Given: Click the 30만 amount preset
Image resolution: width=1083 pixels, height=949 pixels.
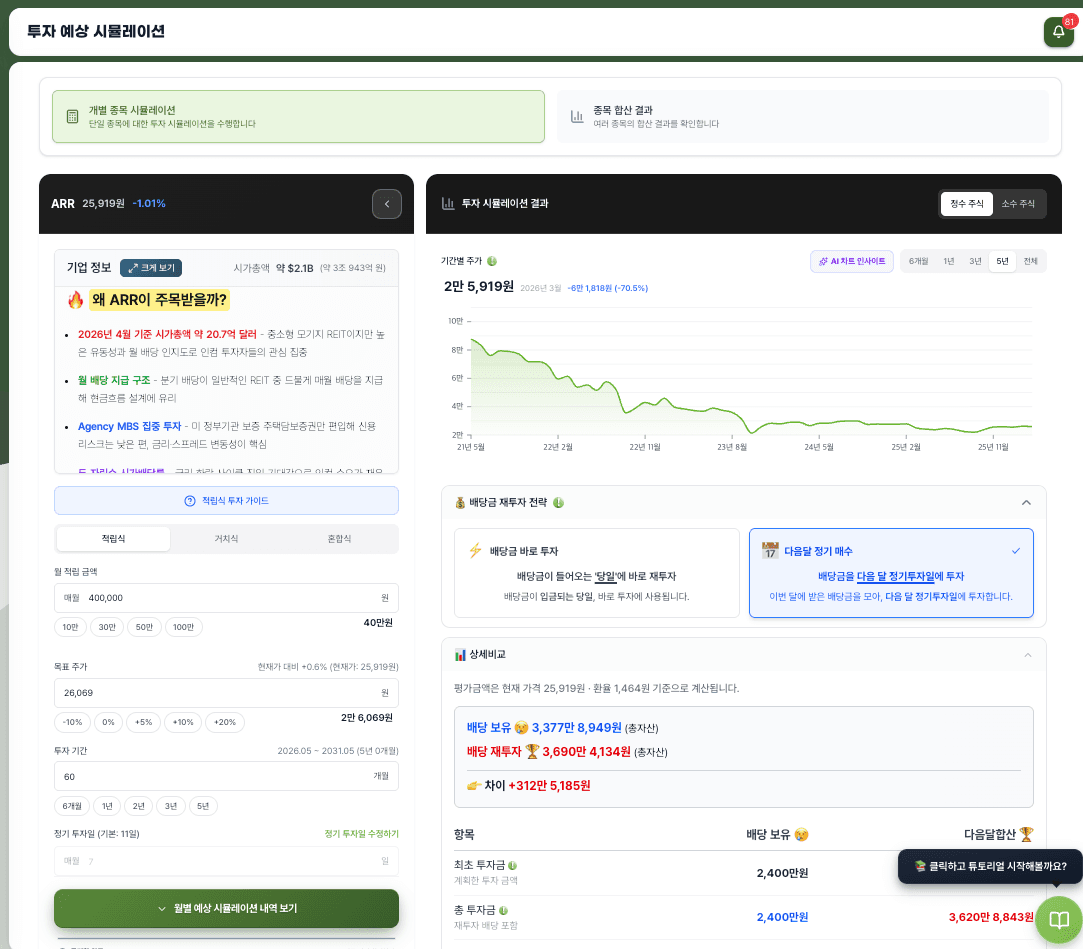Looking at the screenshot, I should 107,627.
